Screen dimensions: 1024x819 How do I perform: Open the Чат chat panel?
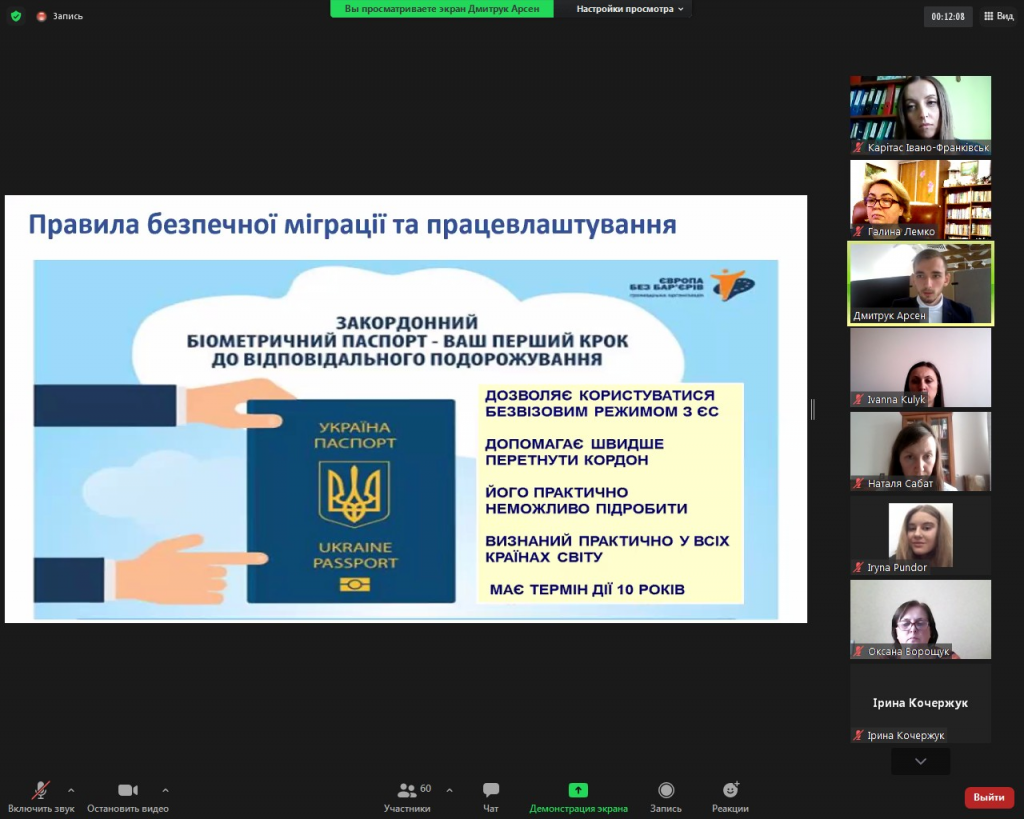coord(491,796)
